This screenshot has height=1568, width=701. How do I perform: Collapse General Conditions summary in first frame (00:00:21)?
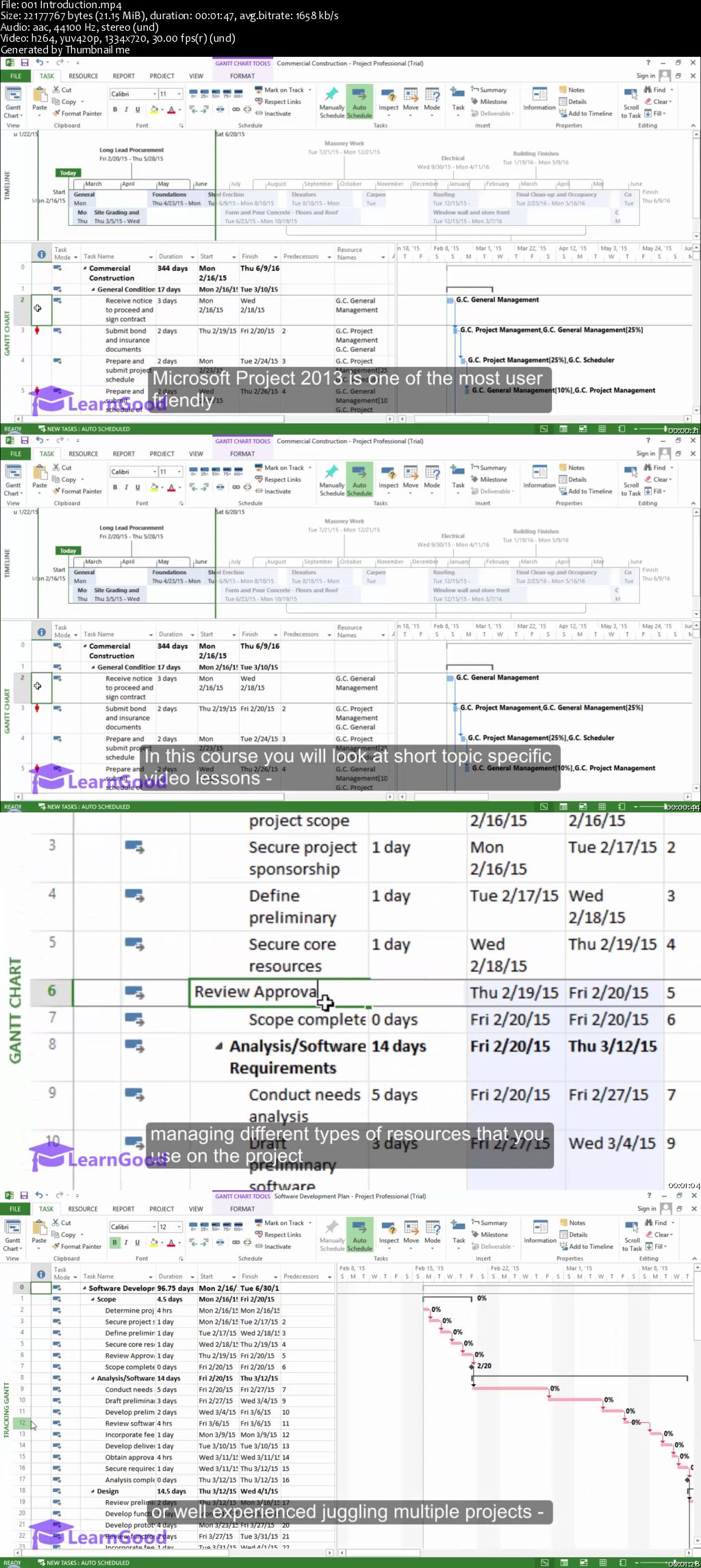coord(94,290)
